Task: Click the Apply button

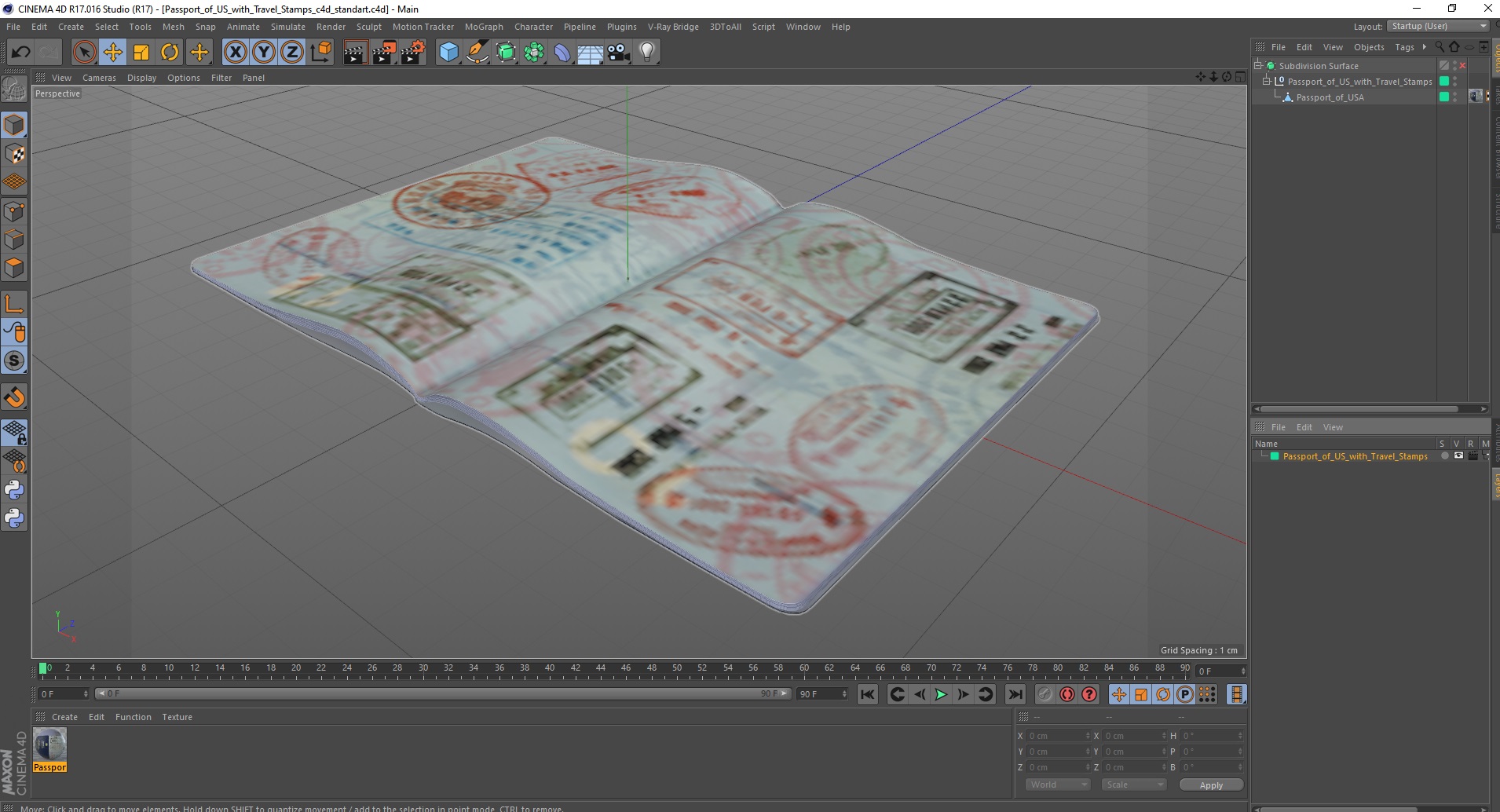Action: pyautogui.click(x=1211, y=785)
